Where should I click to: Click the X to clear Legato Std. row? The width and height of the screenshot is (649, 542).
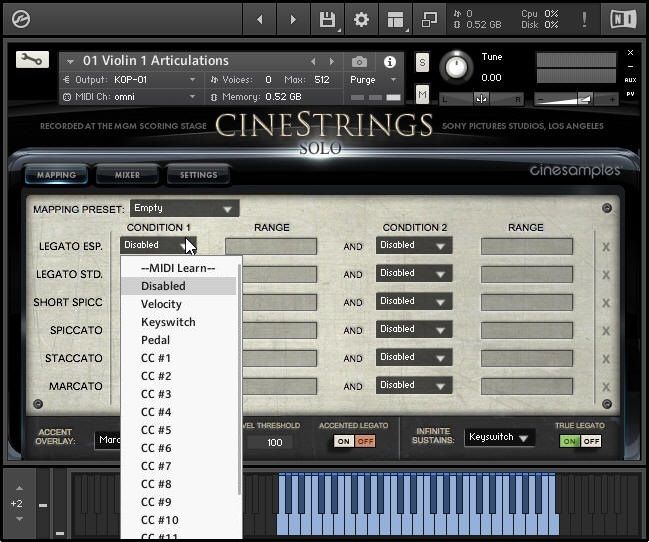(606, 275)
